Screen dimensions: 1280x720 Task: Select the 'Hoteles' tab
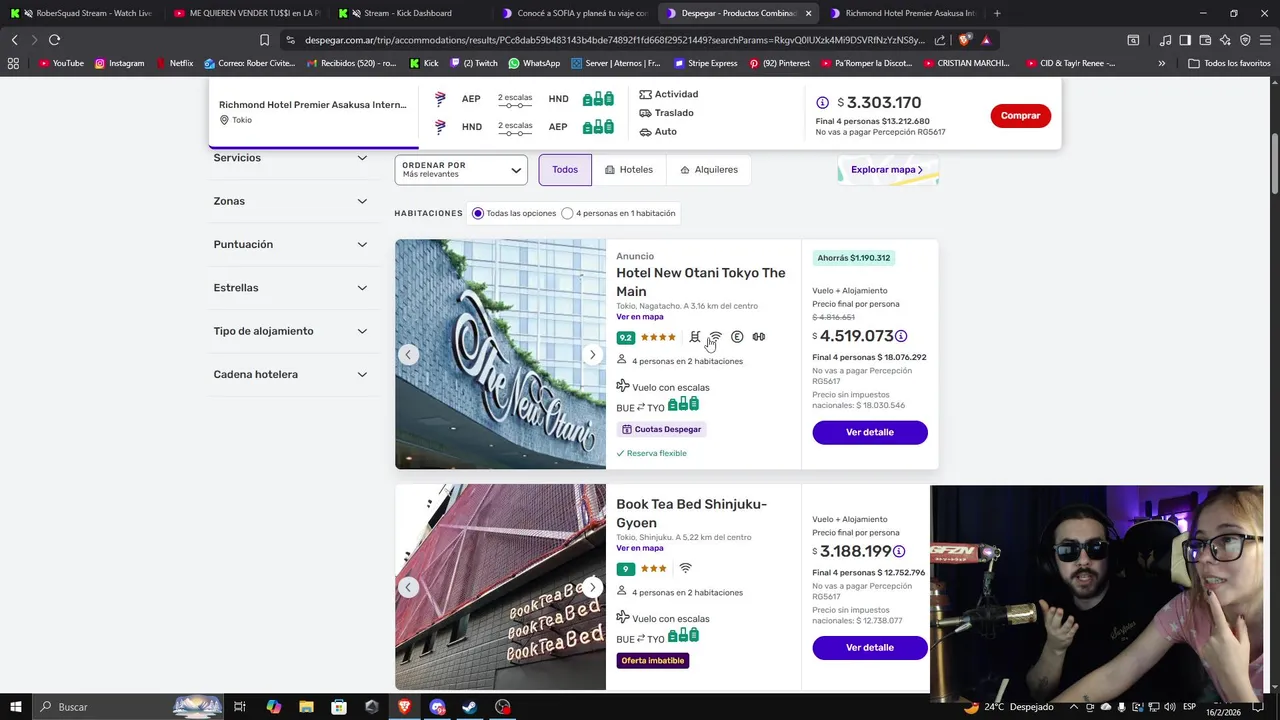[x=628, y=170]
